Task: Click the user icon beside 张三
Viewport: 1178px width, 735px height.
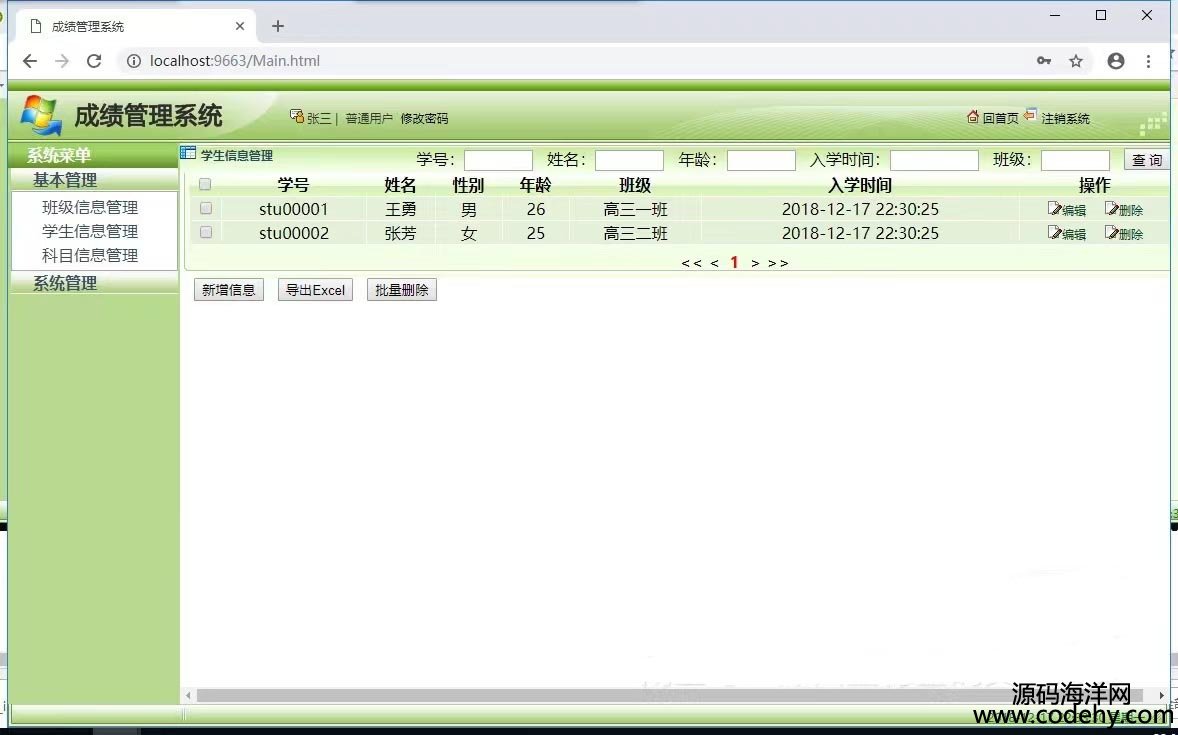Action: point(297,116)
